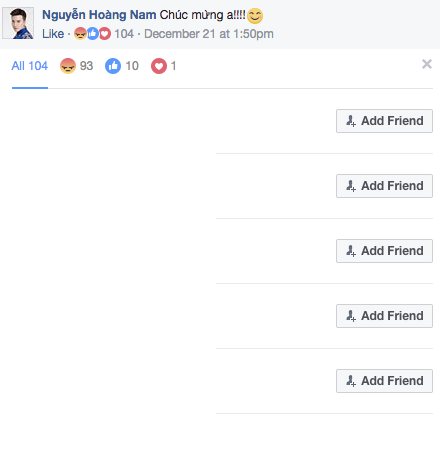Click the 104 reactions count on comment
The height and width of the screenshot is (472, 440).
(124, 34)
